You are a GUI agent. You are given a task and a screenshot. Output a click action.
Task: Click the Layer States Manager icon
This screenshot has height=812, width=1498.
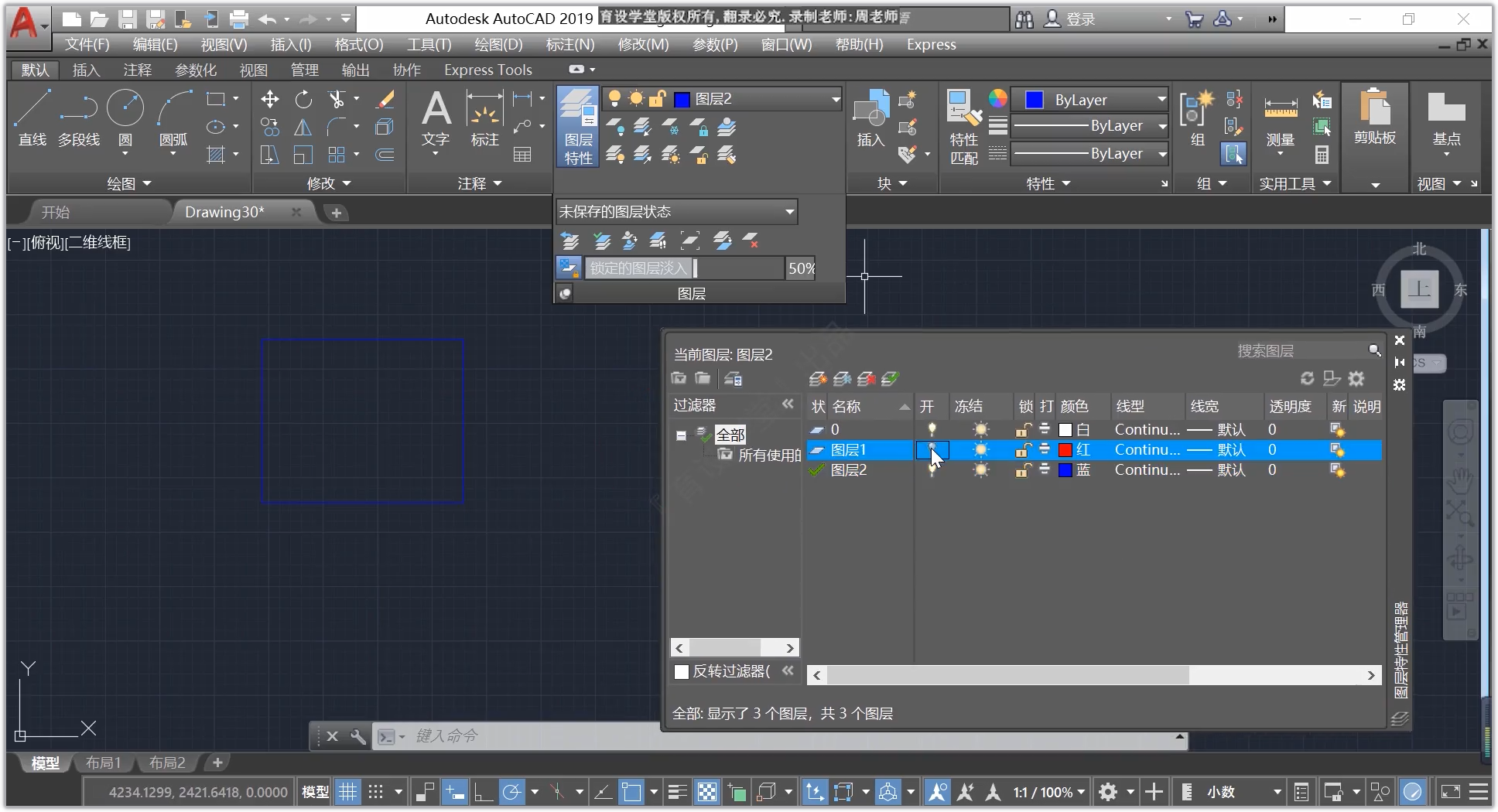click(x=733, y=378)
